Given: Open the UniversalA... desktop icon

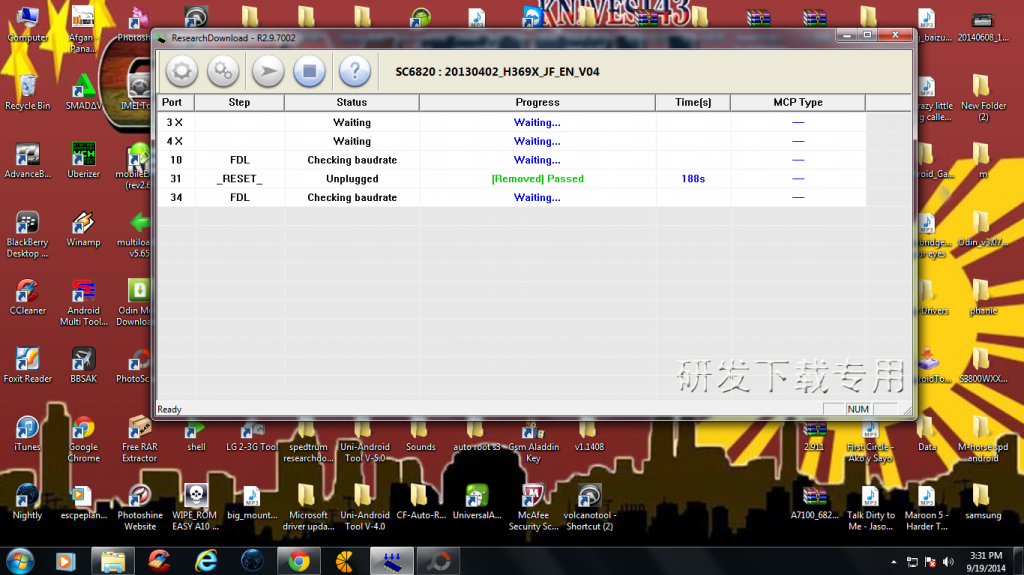Looking at the screenshot, I should (x=477, y=502).
